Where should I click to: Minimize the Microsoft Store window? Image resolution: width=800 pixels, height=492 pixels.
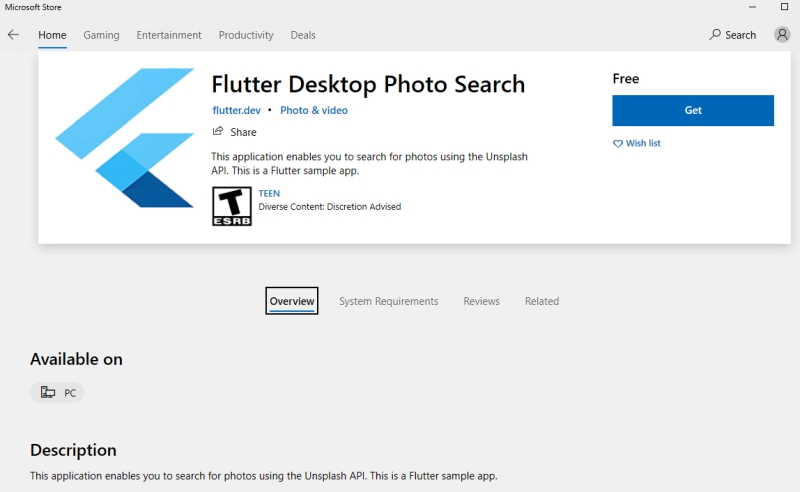pyautogui.click(x=752, y=7)
